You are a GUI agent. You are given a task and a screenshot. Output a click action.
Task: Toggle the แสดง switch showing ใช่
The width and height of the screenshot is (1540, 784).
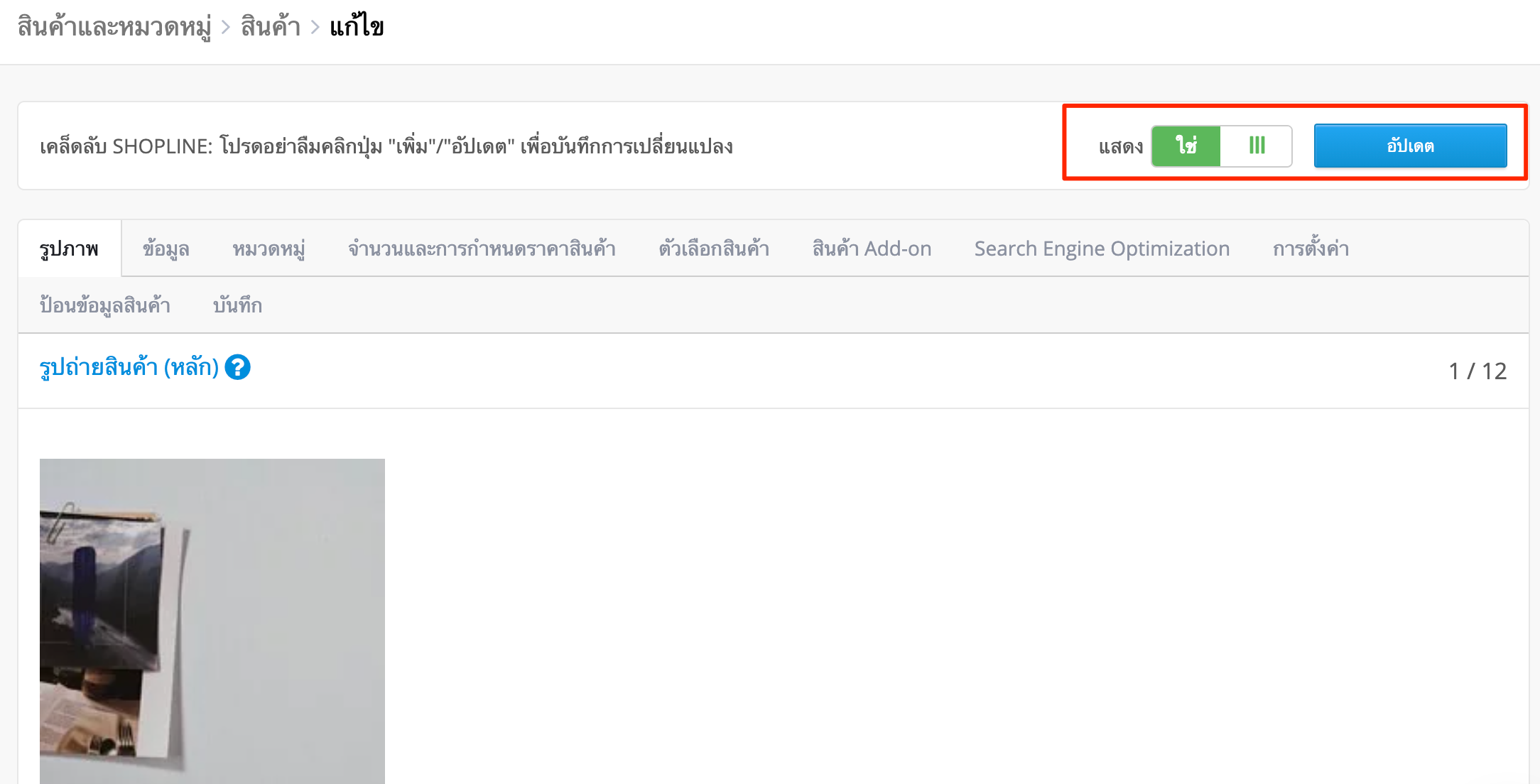(x=1221, y=146)
